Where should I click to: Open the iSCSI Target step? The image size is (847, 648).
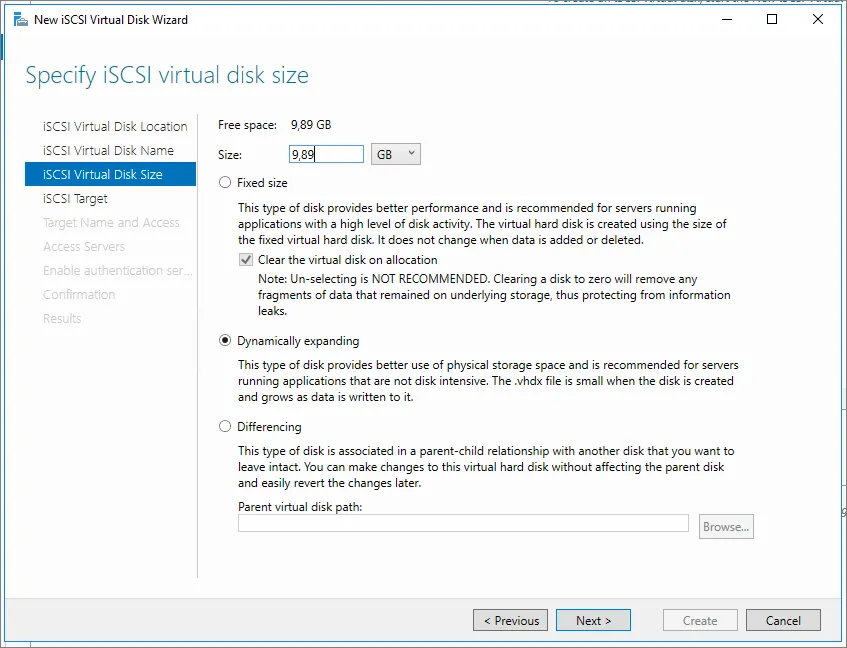coord(75,199)
